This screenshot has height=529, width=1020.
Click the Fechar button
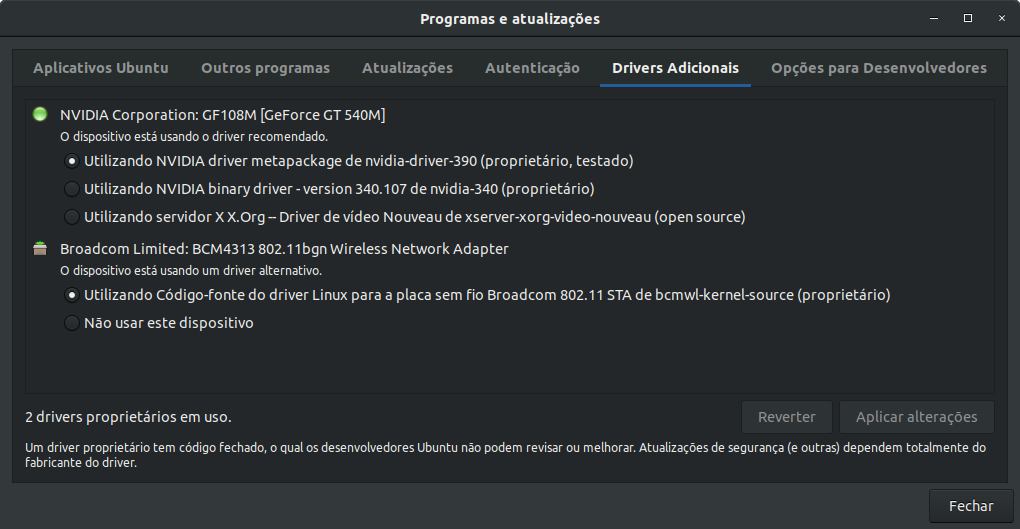point(971,506)
